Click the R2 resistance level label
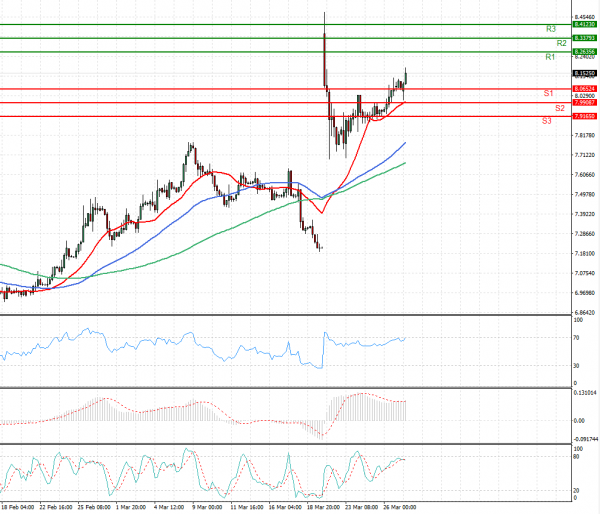 (x=561, y=43)
